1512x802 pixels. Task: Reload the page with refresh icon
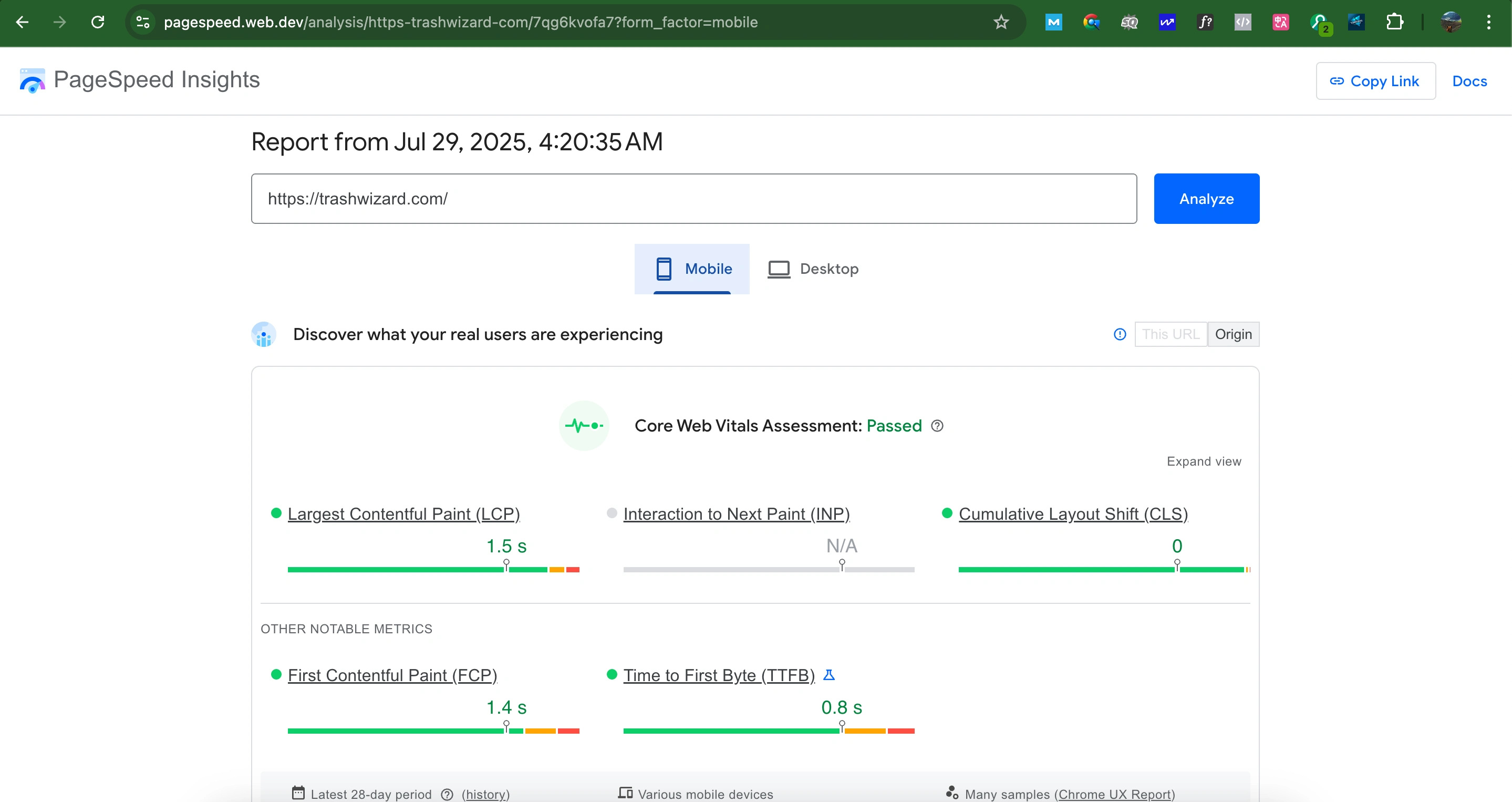click(x=97, y=22)
